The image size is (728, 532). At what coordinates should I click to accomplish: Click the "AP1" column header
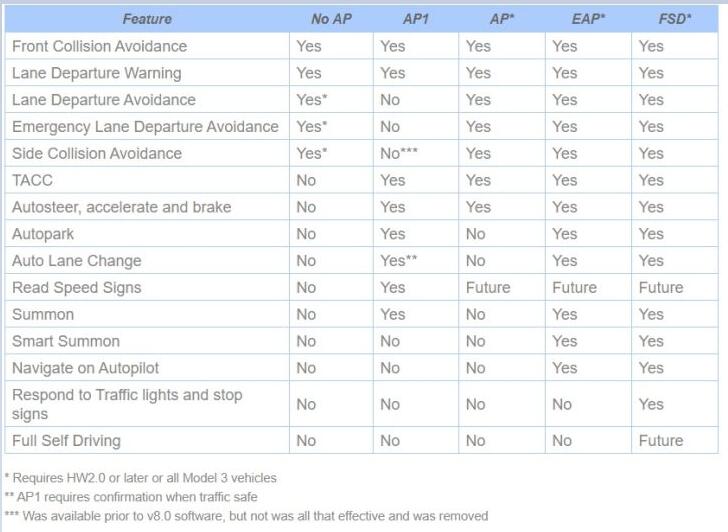coord(414,19)
